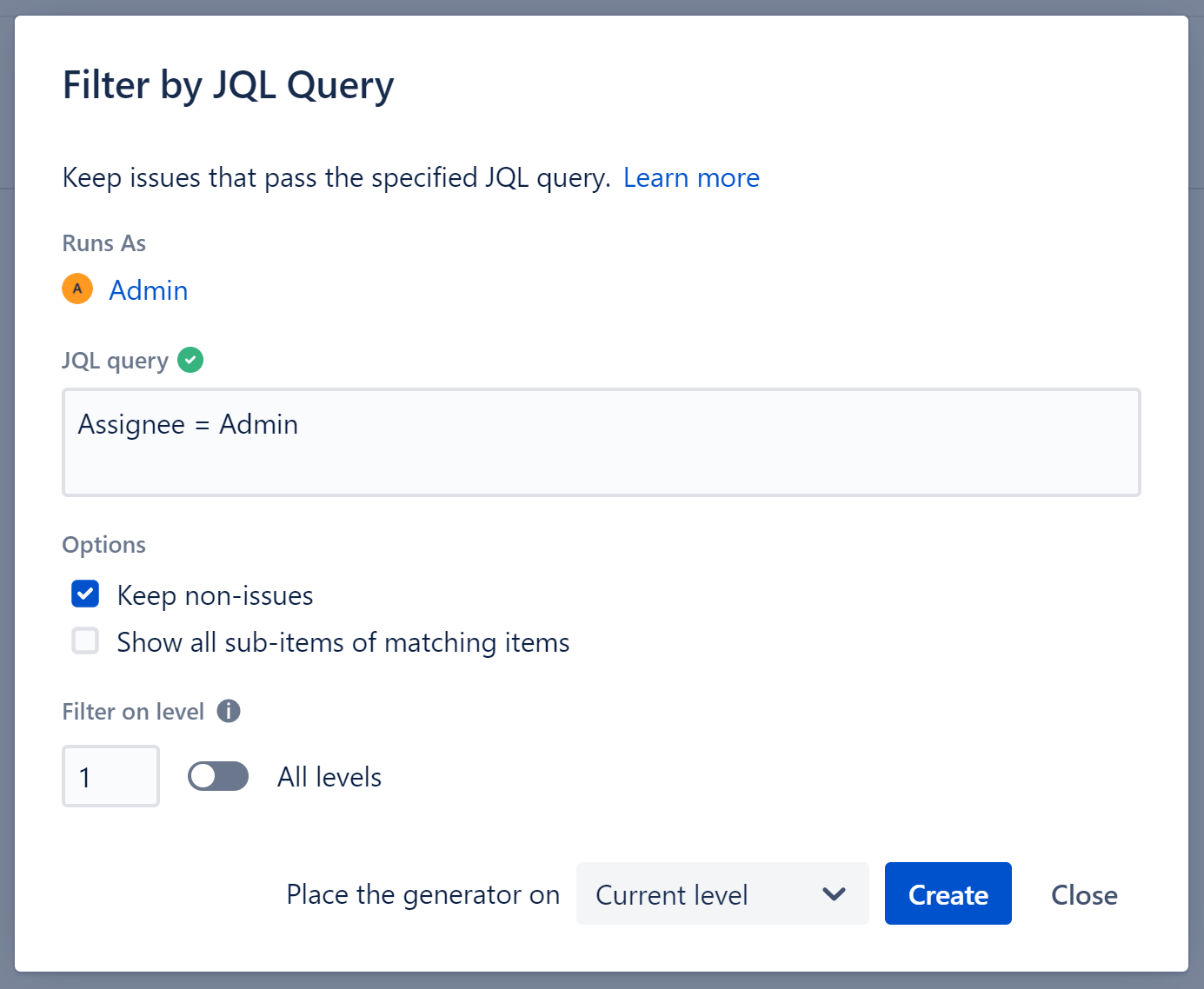Screen dimensions: 1204x989
Task: Click the Keep non-issues label text
Action: [214, 595]
